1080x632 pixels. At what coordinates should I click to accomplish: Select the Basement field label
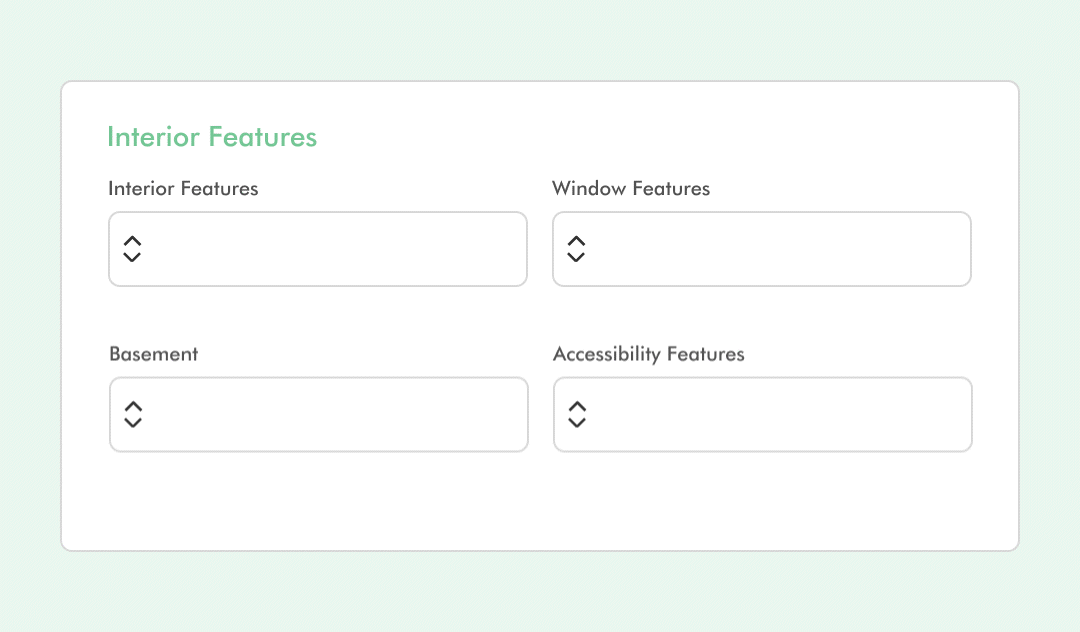click(x=154, y=354)
